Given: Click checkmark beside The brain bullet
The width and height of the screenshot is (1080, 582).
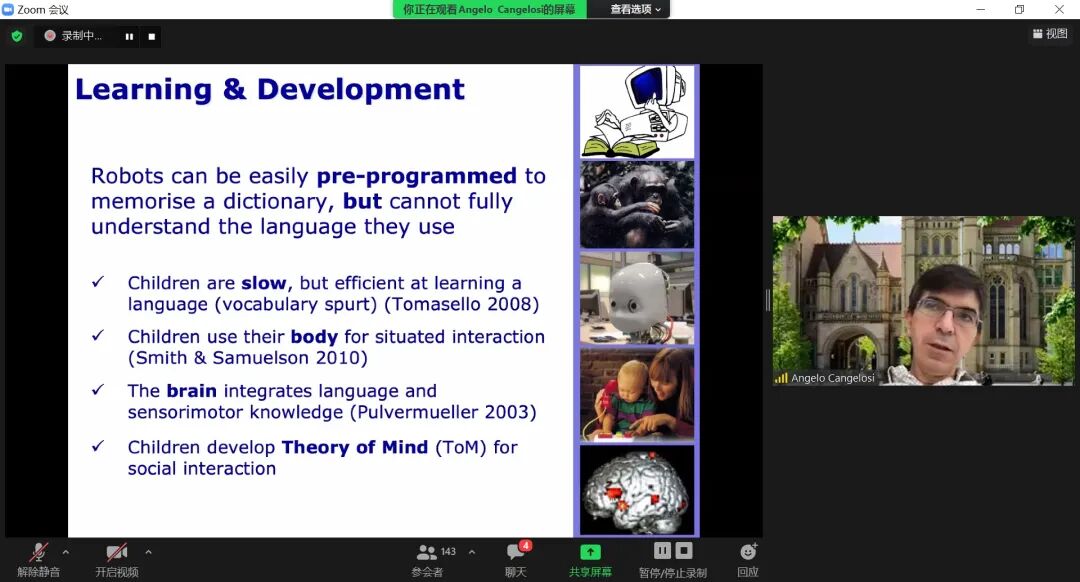Looking at the screenshot, I should pyautogui.click(x=98, y=390).
